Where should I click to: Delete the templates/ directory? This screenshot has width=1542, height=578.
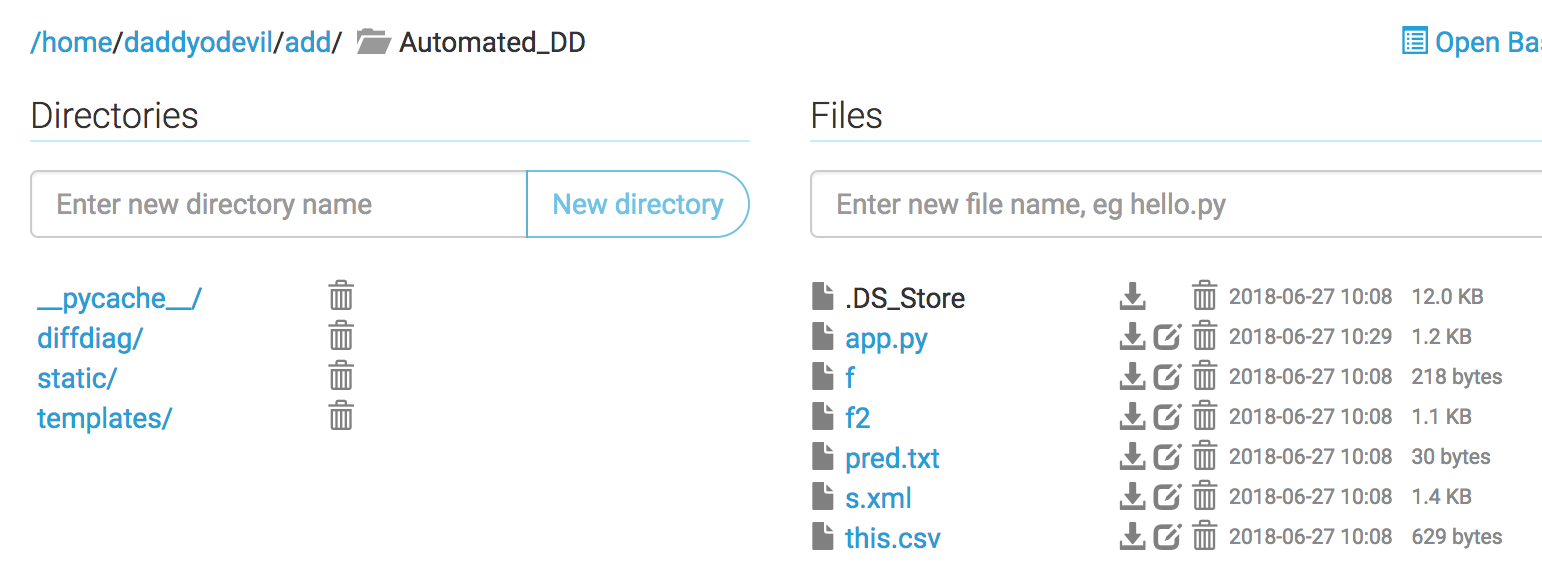coord(340,417)
